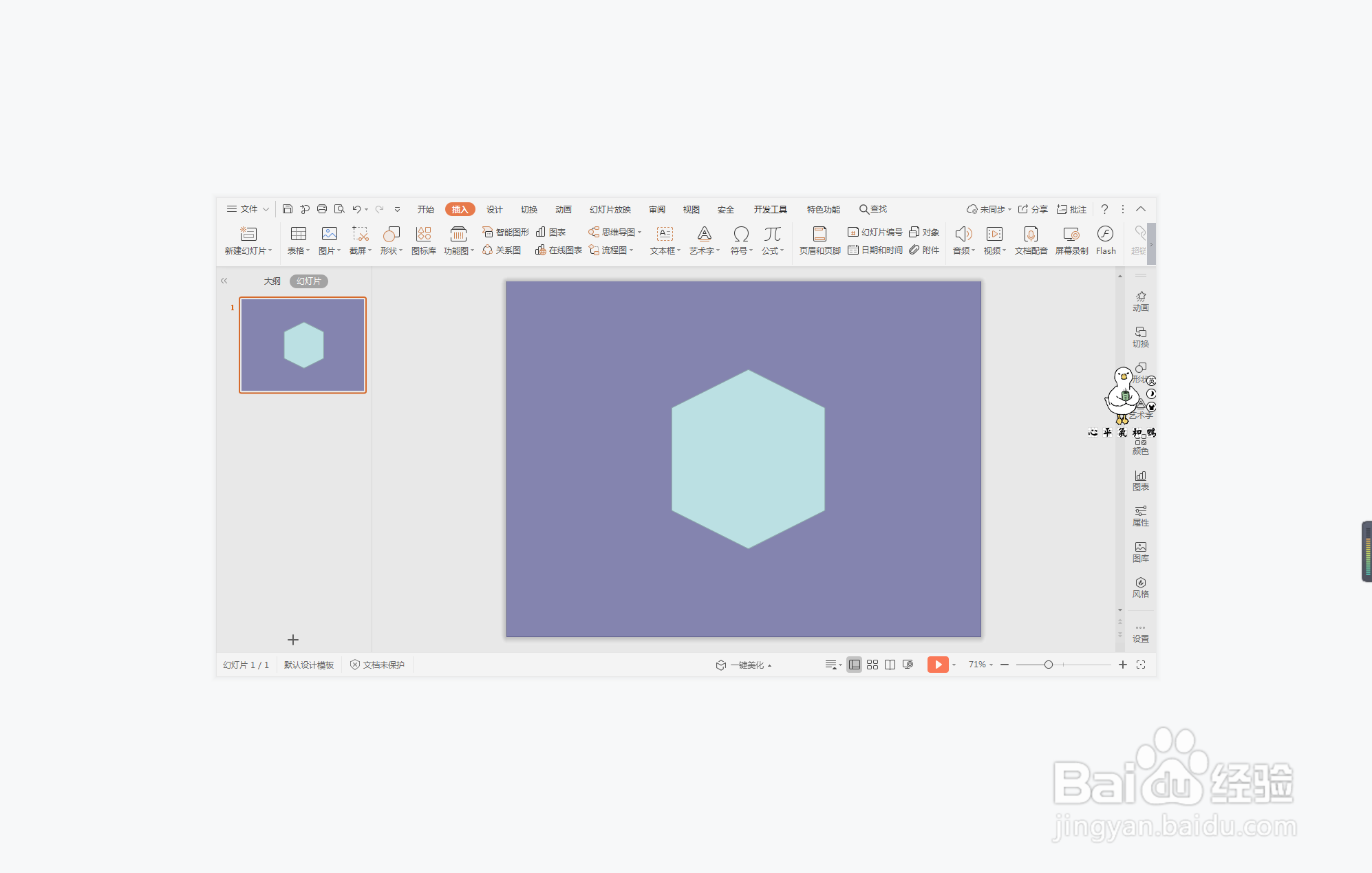Open 页眉和页脚 header and footer

(x=819, y=241)
